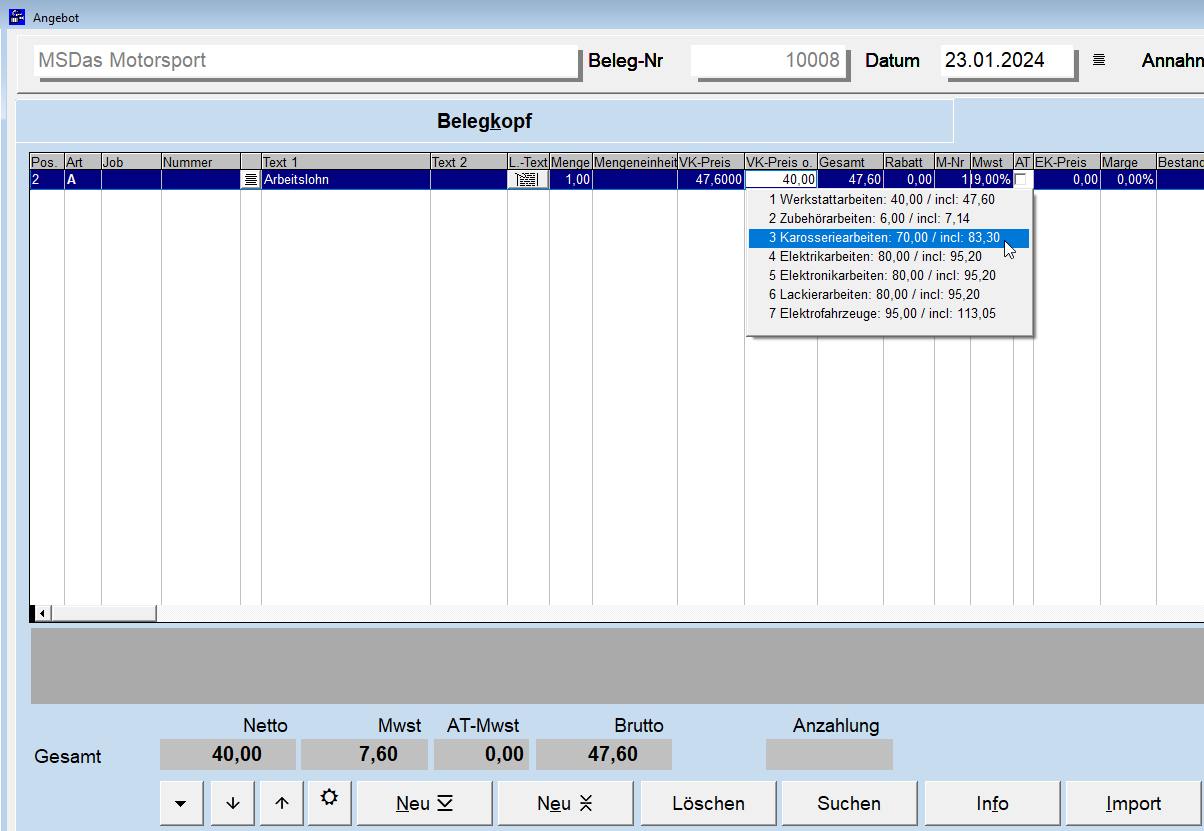Select 3 Karosseriearbeiten: 70,00 rate
This screenshot has width=1204, height=831.
[x=889, y=238]
